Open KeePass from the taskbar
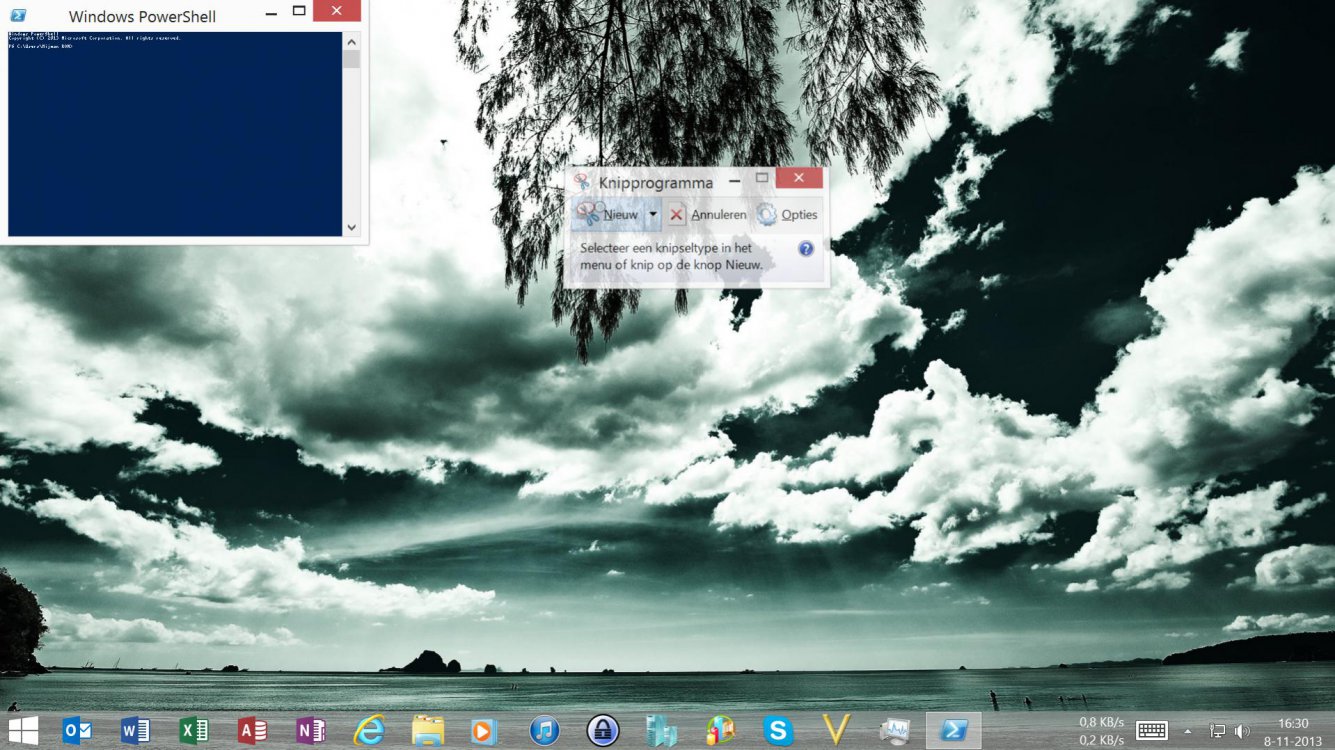The height and width of the screenshot is (750, 1335). (x=603, y=730)
